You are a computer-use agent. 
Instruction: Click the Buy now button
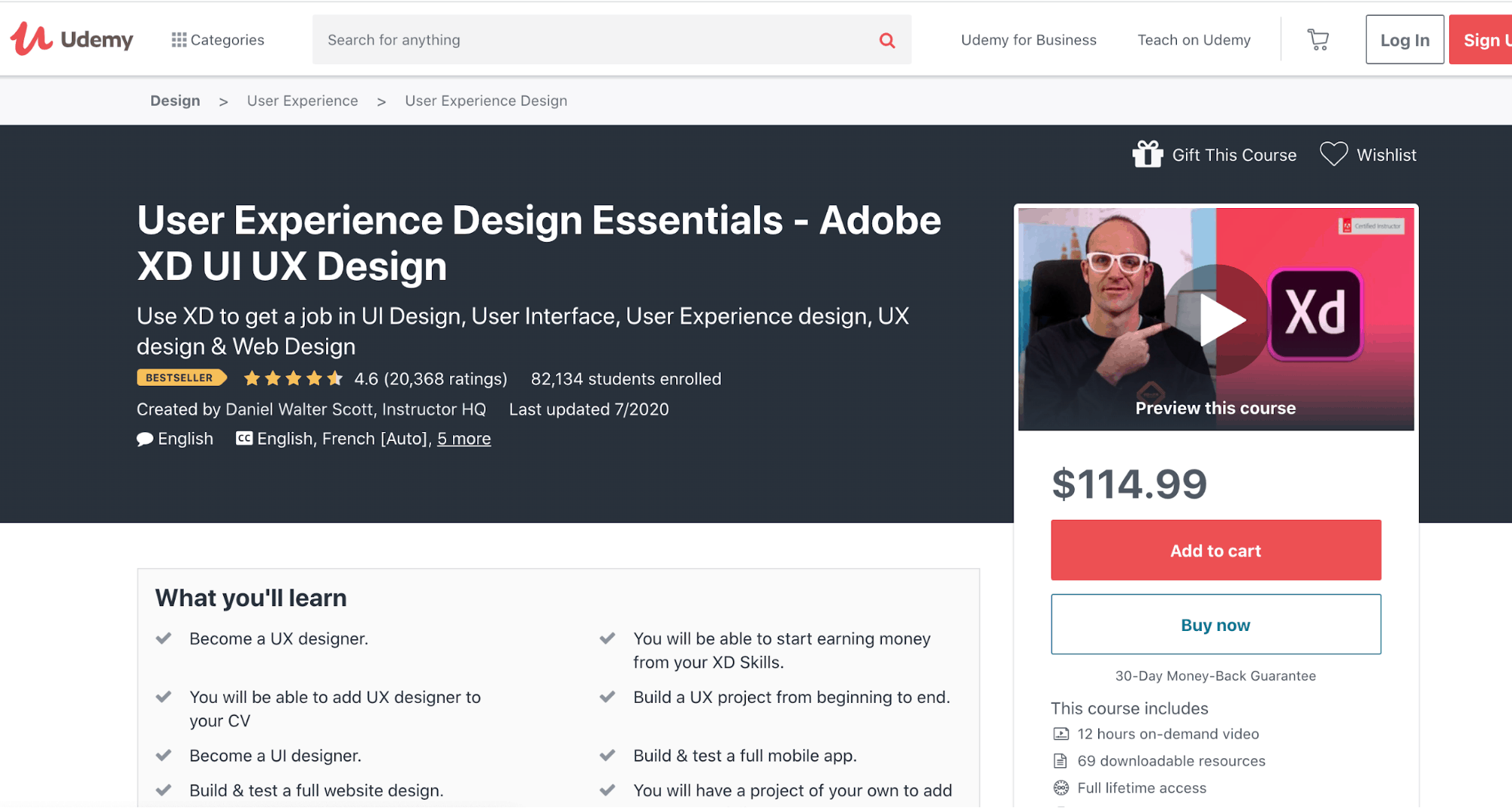click(1215, 624)
